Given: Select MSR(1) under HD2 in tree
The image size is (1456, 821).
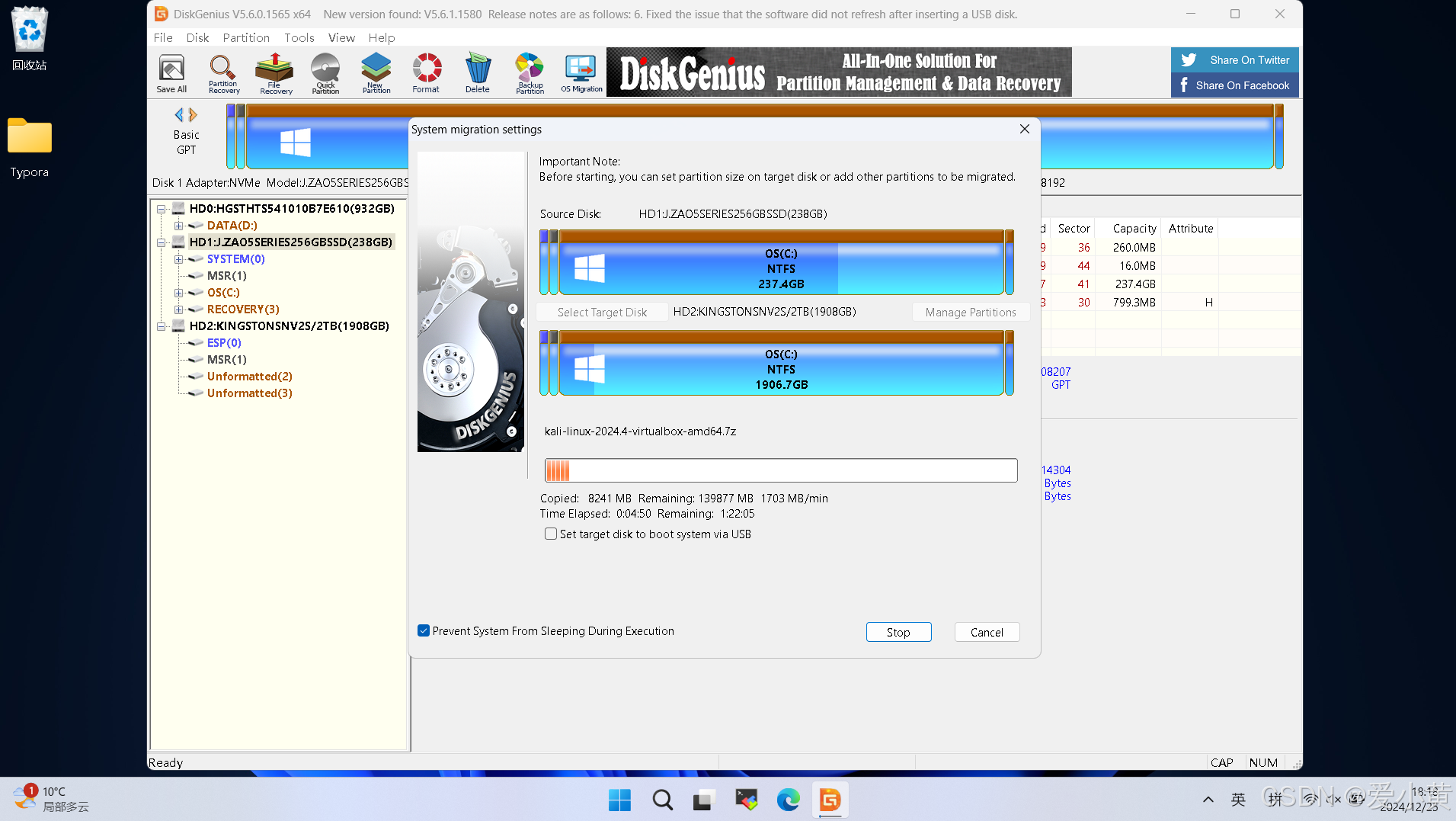Looking at the screenshot, I should click(227, 360).
